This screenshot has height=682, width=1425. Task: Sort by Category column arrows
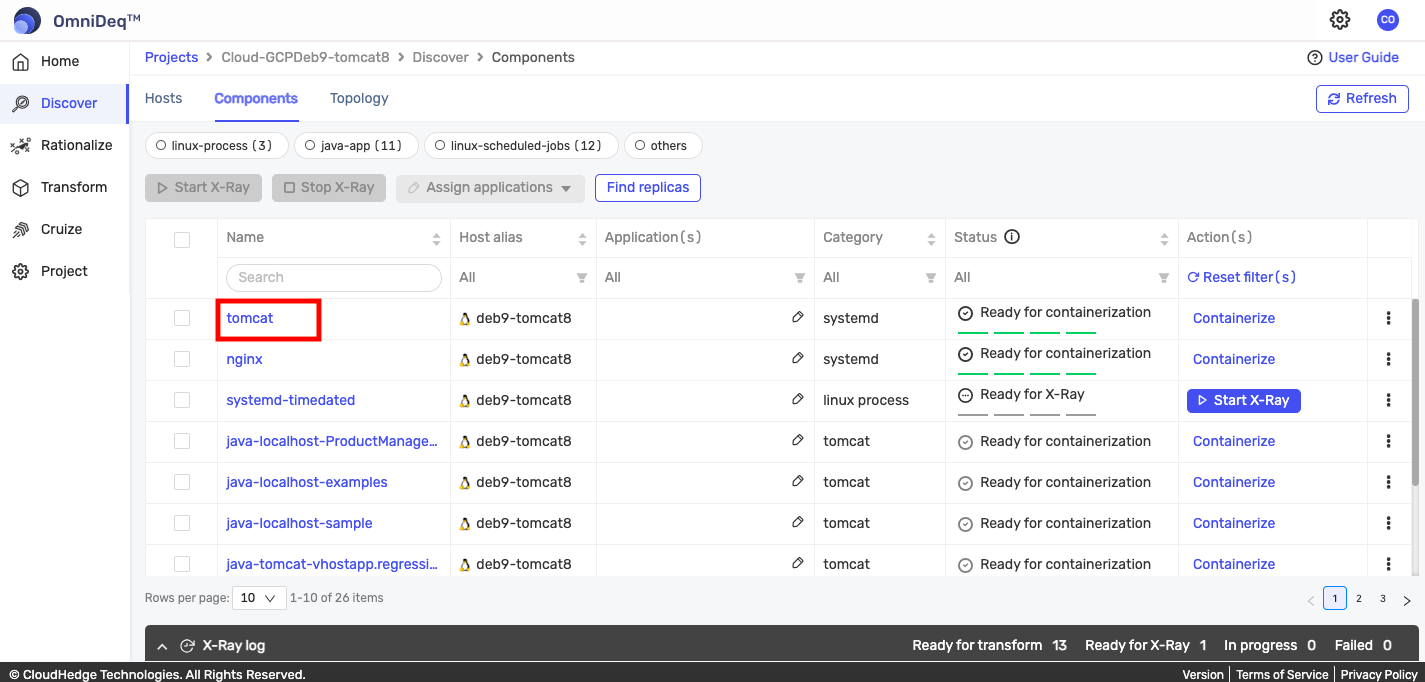[931, 239]
